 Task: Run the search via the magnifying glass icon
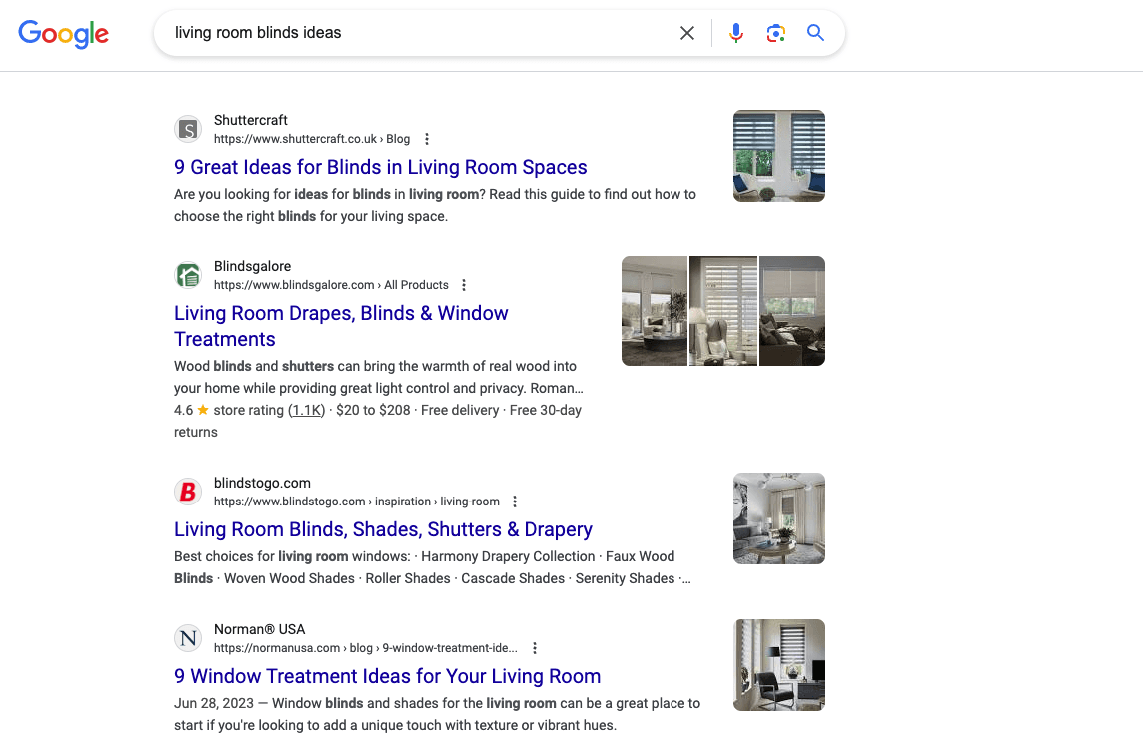[x=815, y=32]
